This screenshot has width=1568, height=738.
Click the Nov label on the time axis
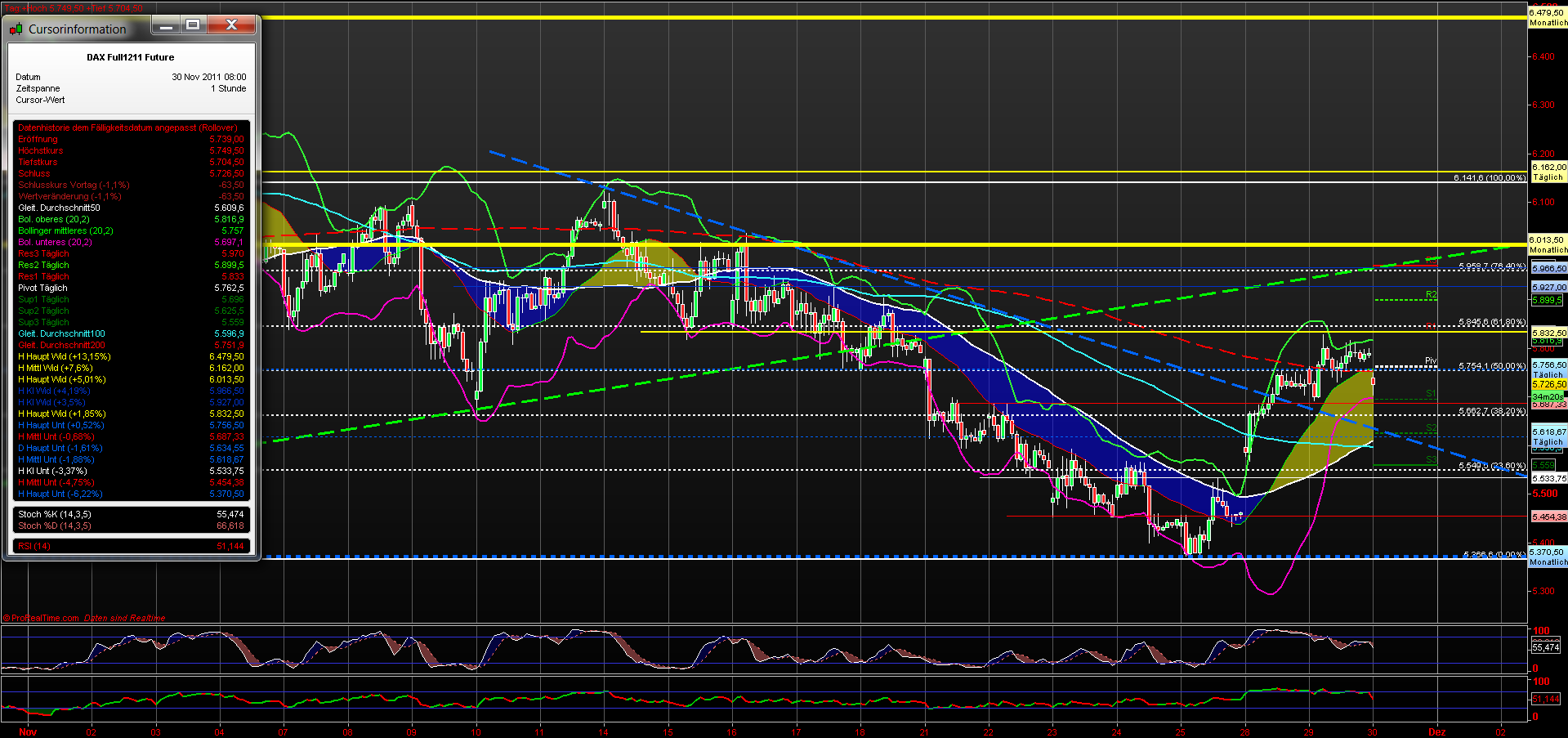point(28,732)
